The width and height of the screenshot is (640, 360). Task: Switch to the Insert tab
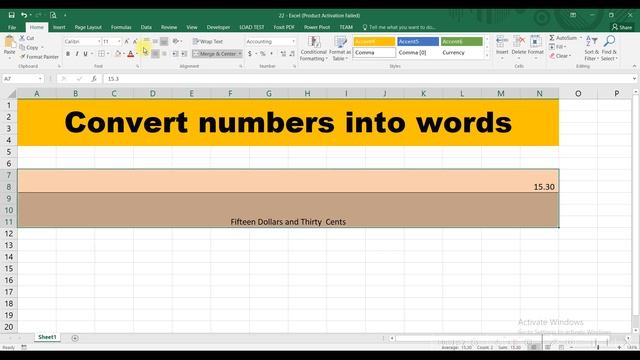pyautogui.click(x=59, y=27)
